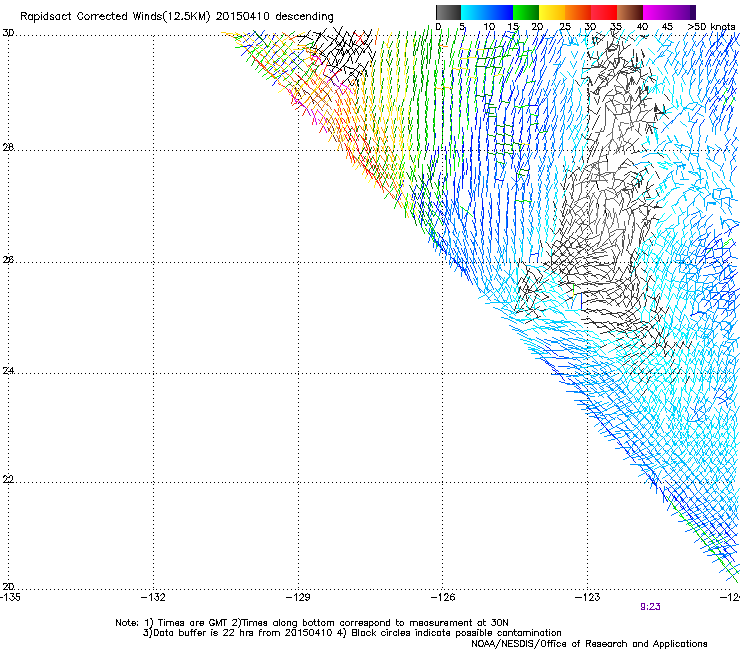Pick the yellow 20-25 knots color band
740x650 pixels.
[x=552, y=12]
